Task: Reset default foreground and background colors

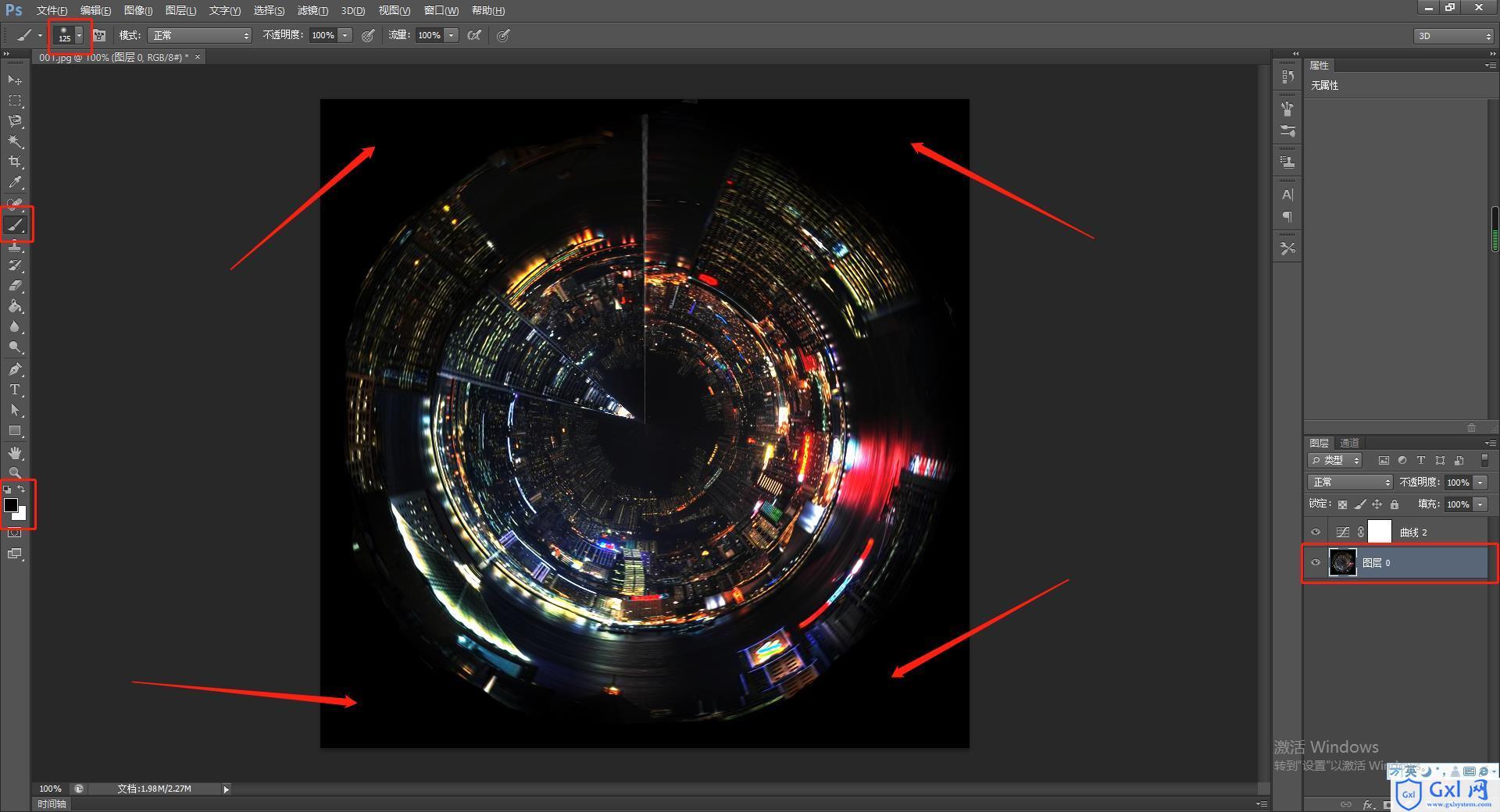Action: click(x=7, y=490)
